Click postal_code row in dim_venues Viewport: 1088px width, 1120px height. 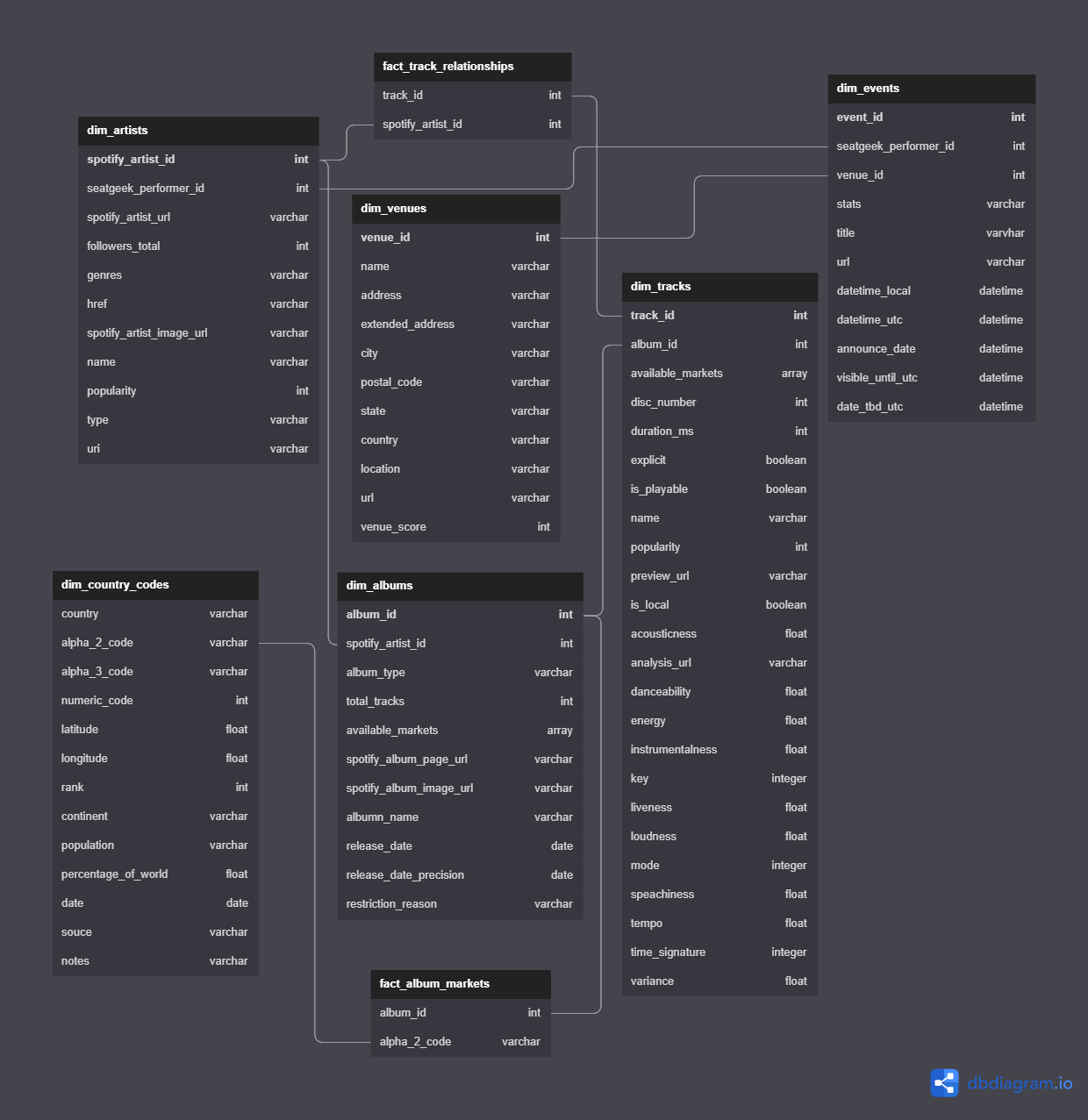[456, 382]
